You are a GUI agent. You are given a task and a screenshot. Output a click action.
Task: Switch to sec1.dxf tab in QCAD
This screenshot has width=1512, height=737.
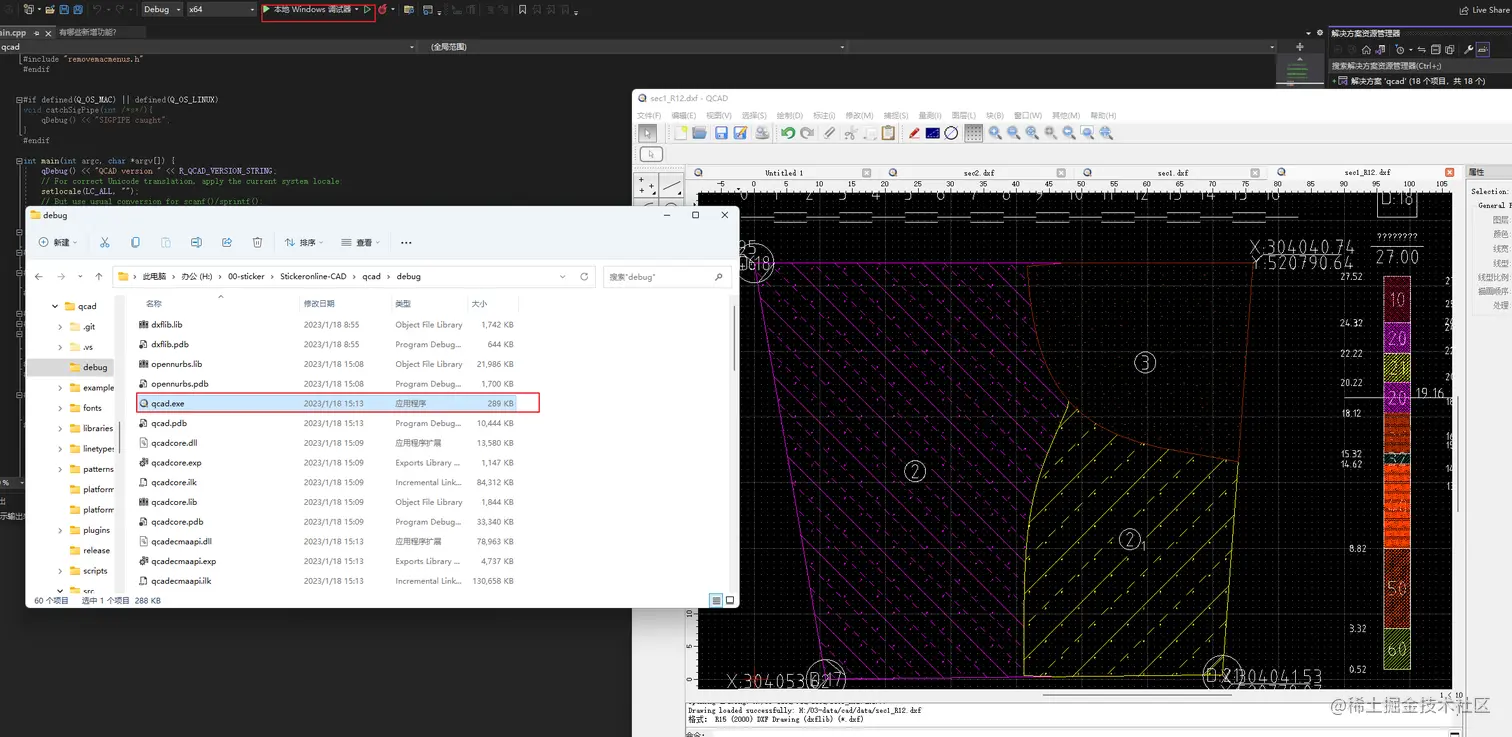coord(1173,173)
